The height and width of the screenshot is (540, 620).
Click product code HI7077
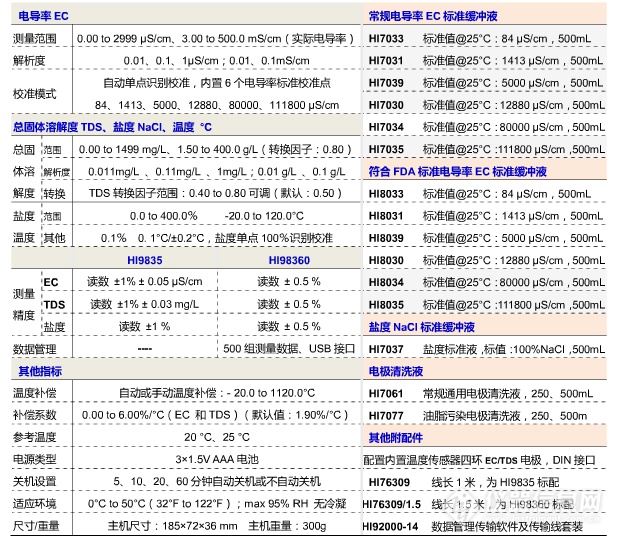pyautogui.click(x=386, y=416)
